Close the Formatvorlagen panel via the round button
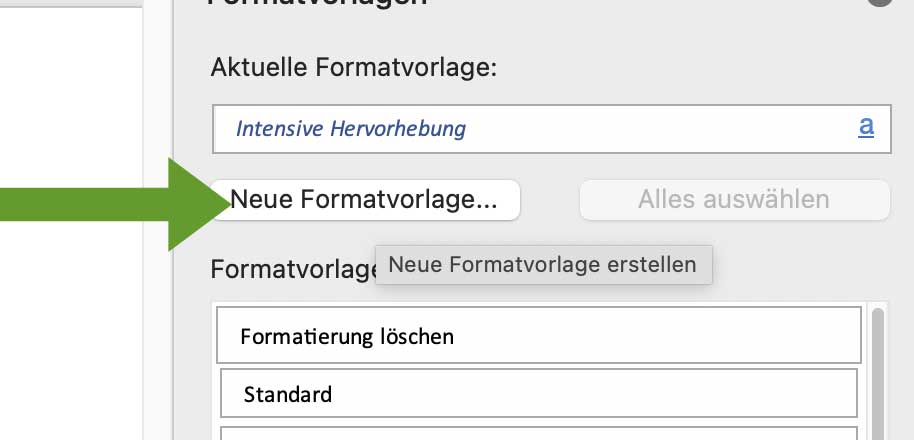The width and height of the screenshot is (914, 440). click(x=880, y=2)
